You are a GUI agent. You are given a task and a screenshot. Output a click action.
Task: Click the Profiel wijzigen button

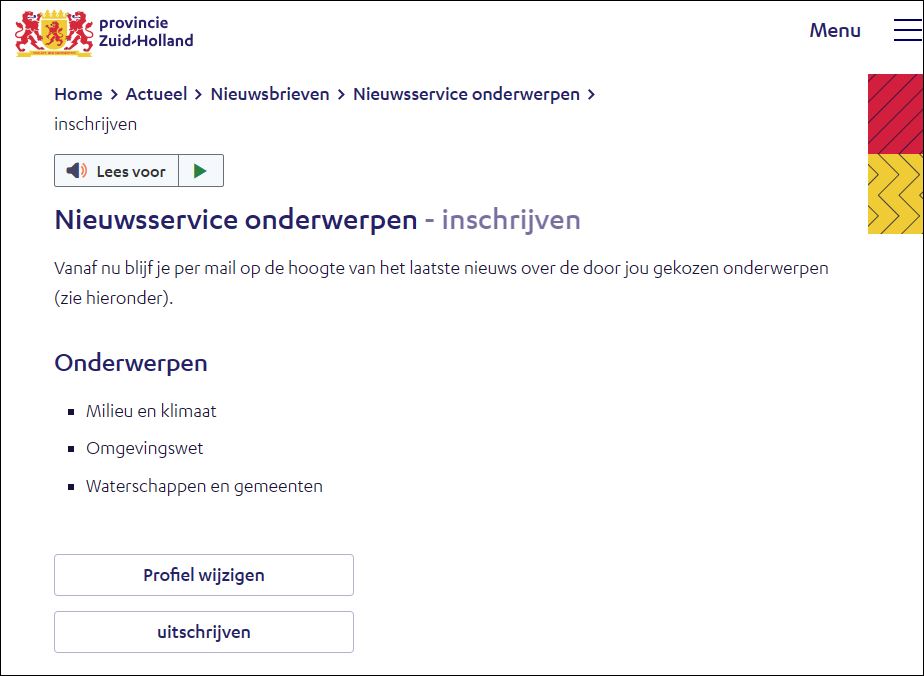pos(204,575)
